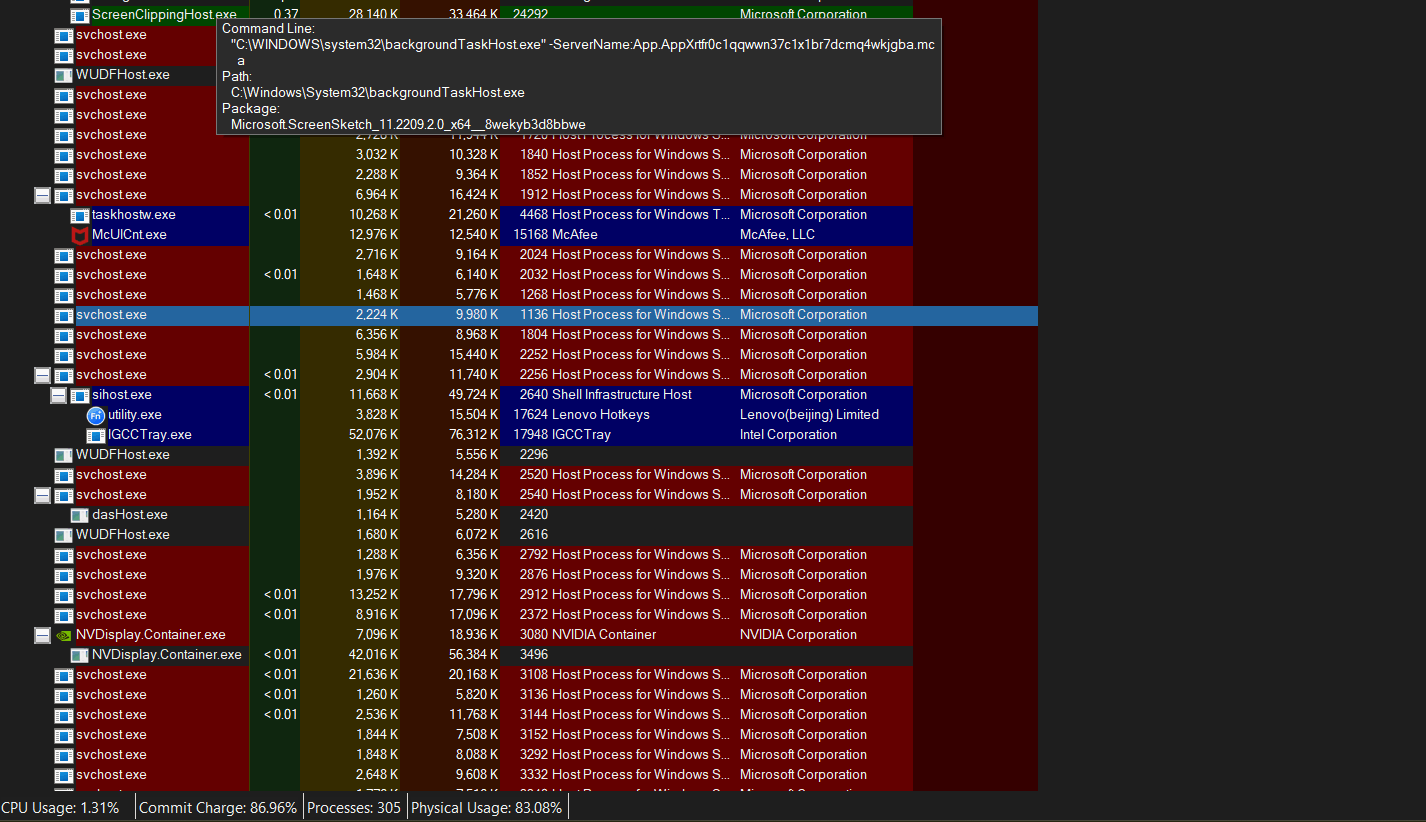Select the dasHost.exe process name
The width and height of the screenshot is (1426, 822).
pyautogui.click(x=130, y=515)
